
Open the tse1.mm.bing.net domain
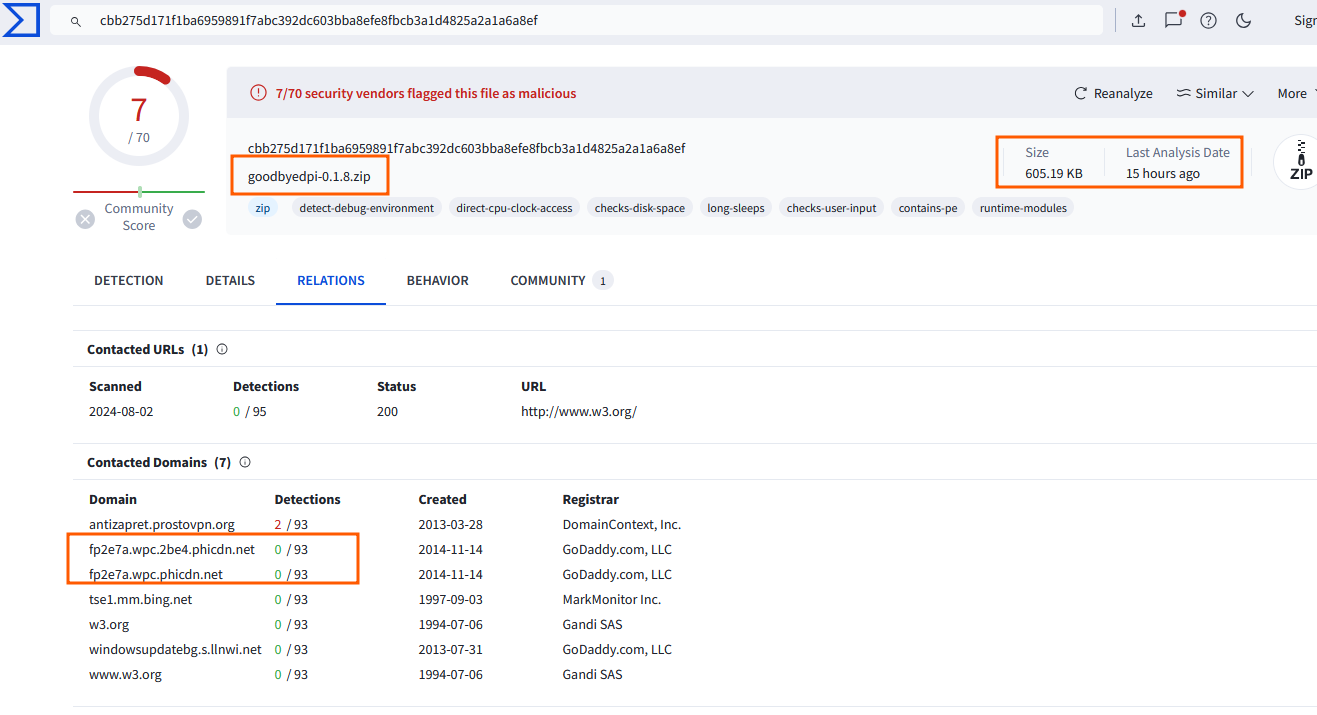[x=141, y=599]
